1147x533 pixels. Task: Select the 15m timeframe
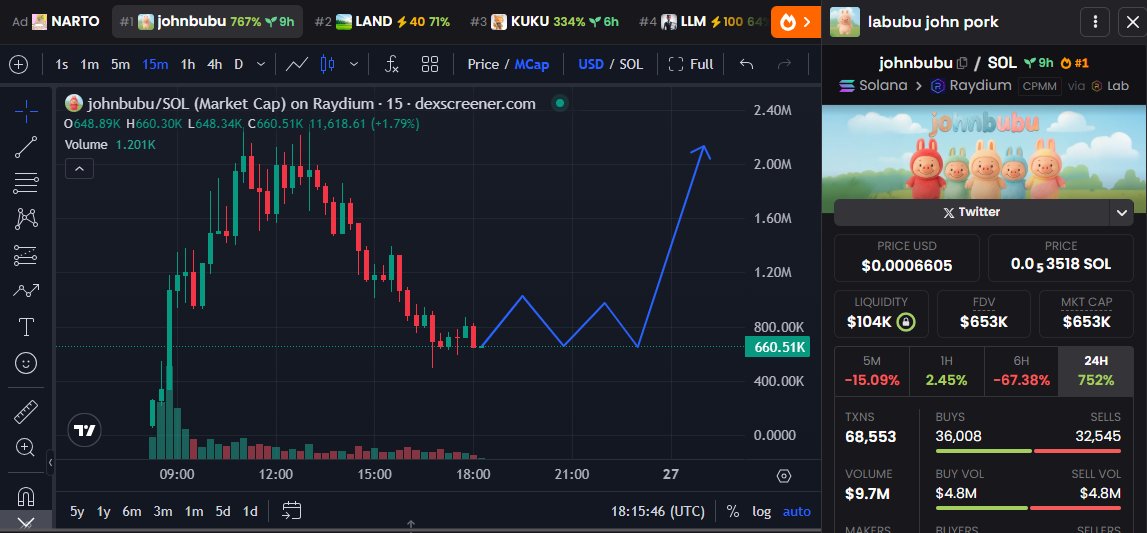click(155, 64)
